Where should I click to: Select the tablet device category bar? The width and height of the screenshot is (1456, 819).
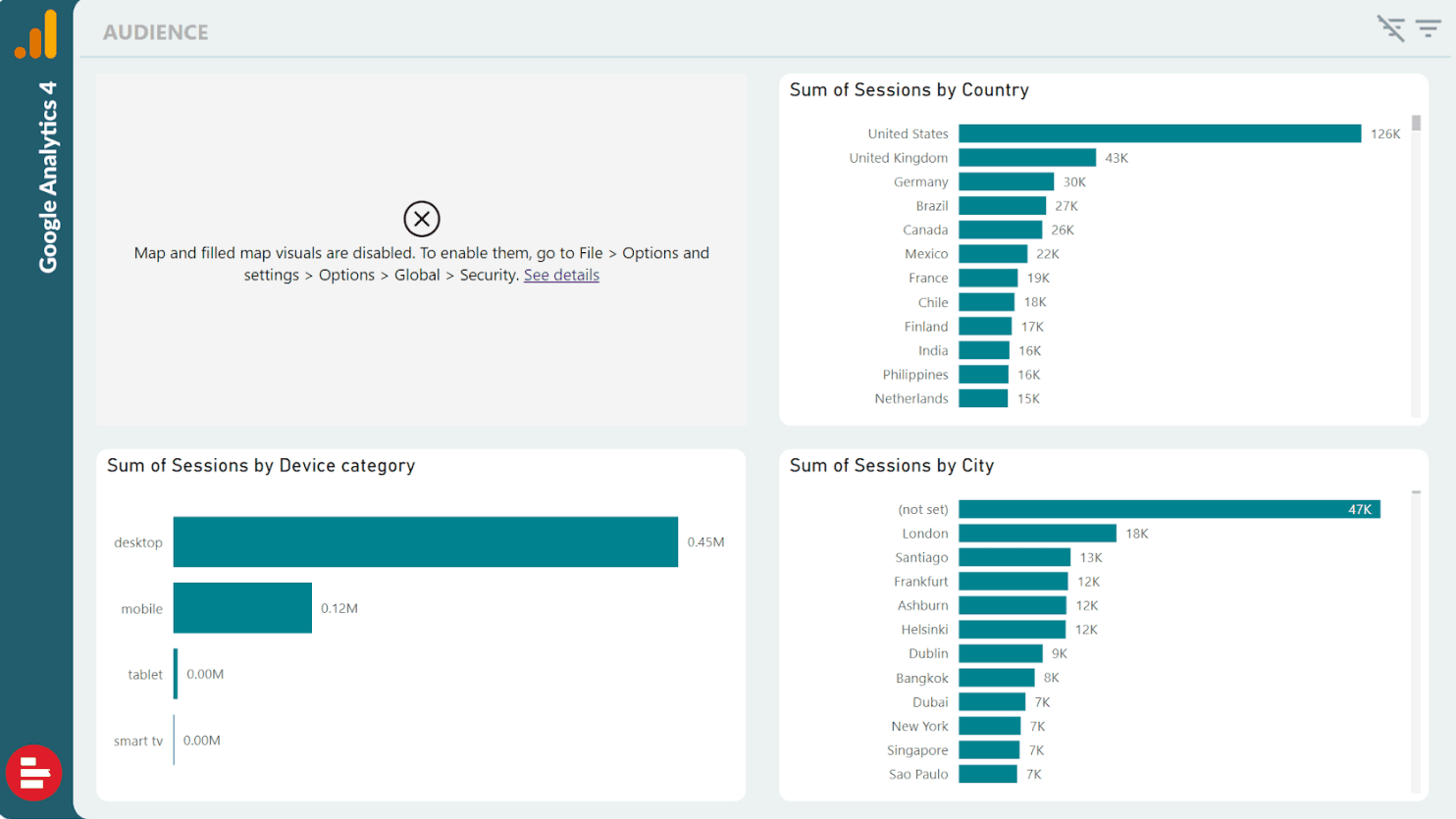[176, 674]
